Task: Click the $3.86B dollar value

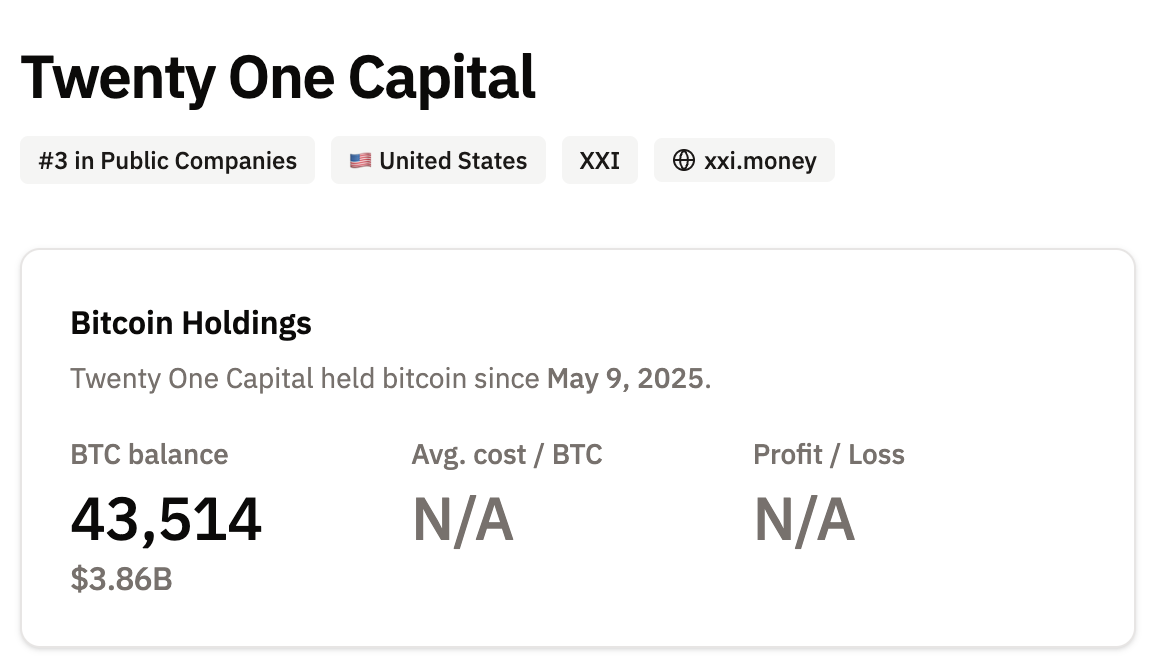Action: 121,579
